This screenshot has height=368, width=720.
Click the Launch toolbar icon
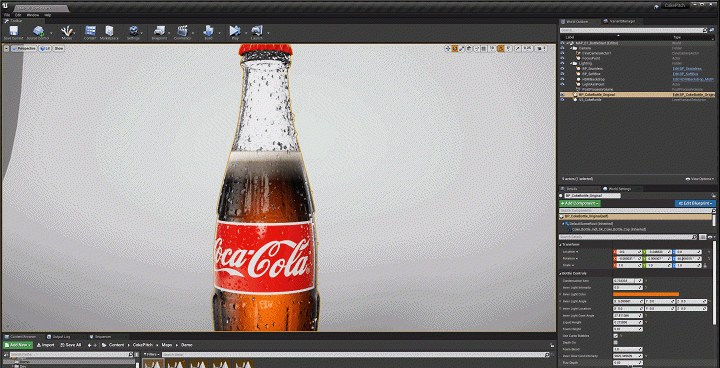(x=257, y=33)
